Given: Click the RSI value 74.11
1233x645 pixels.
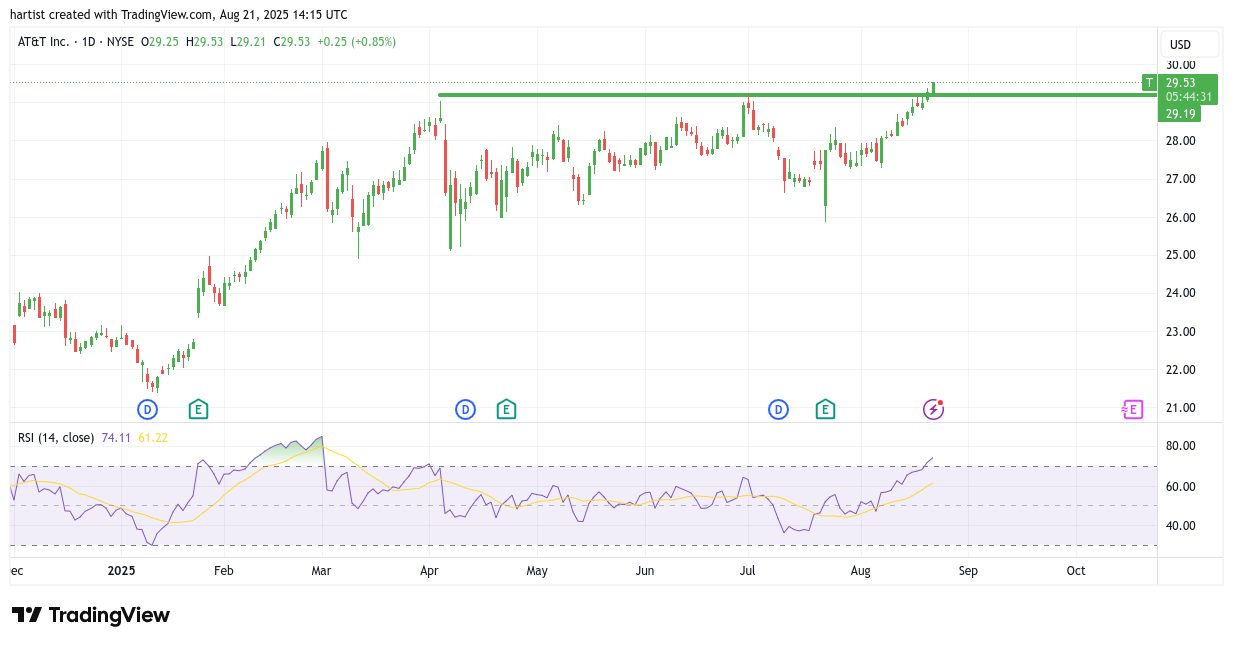Looking at the screenshot, I should click(116, 438).
